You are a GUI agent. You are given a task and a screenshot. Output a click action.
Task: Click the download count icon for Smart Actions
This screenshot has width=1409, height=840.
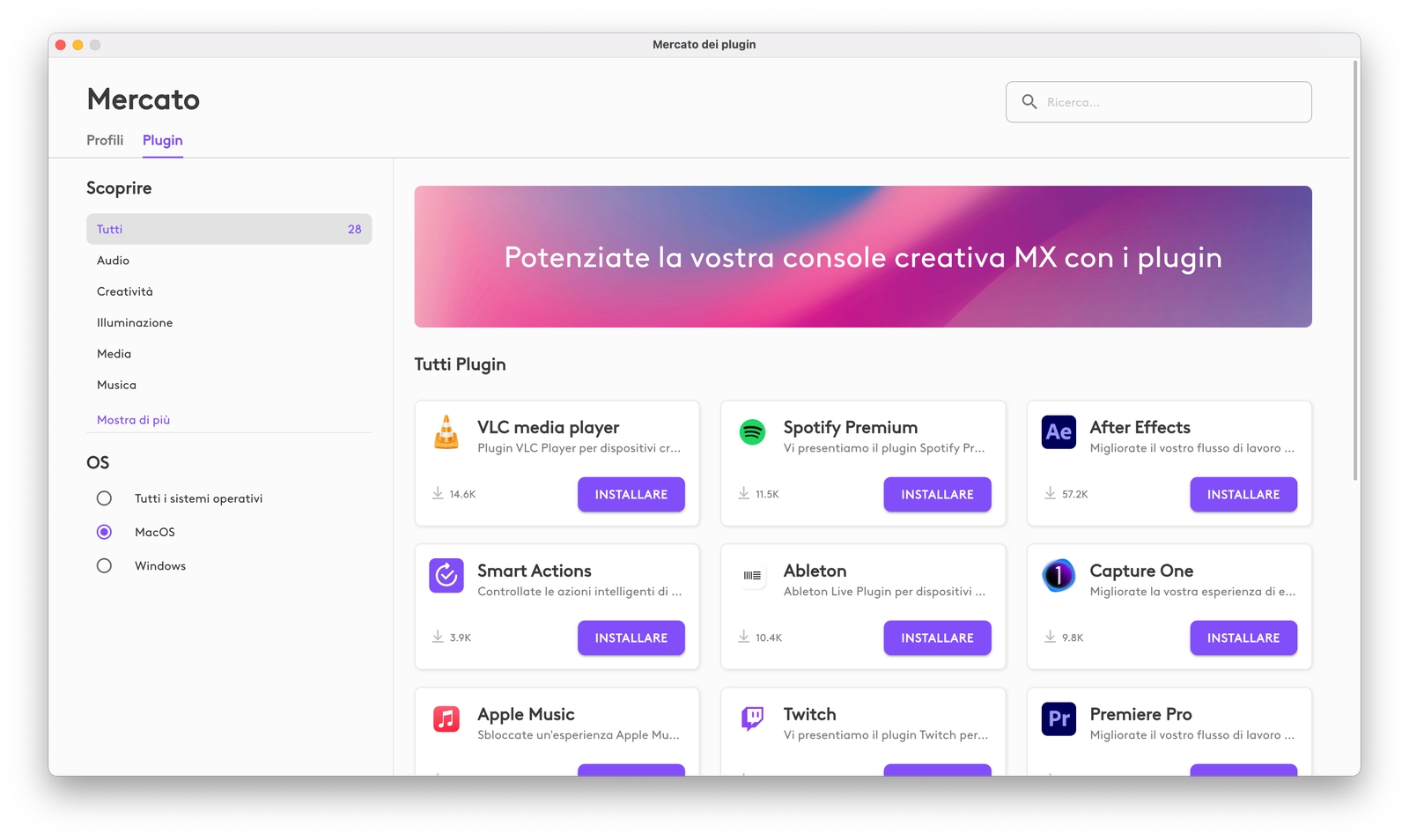tap(438, 637)
